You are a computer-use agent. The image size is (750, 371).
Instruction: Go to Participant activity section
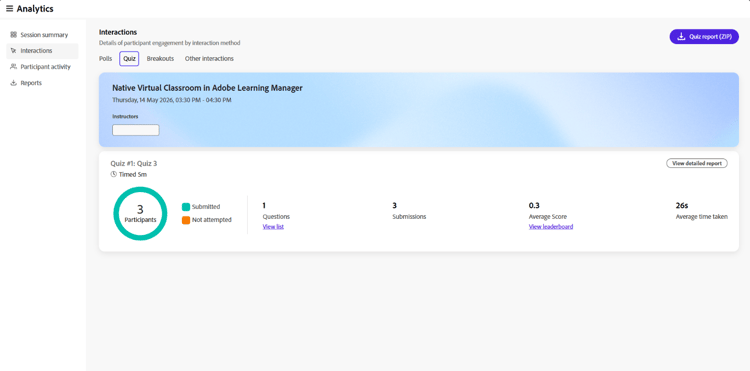pos(42,67)
